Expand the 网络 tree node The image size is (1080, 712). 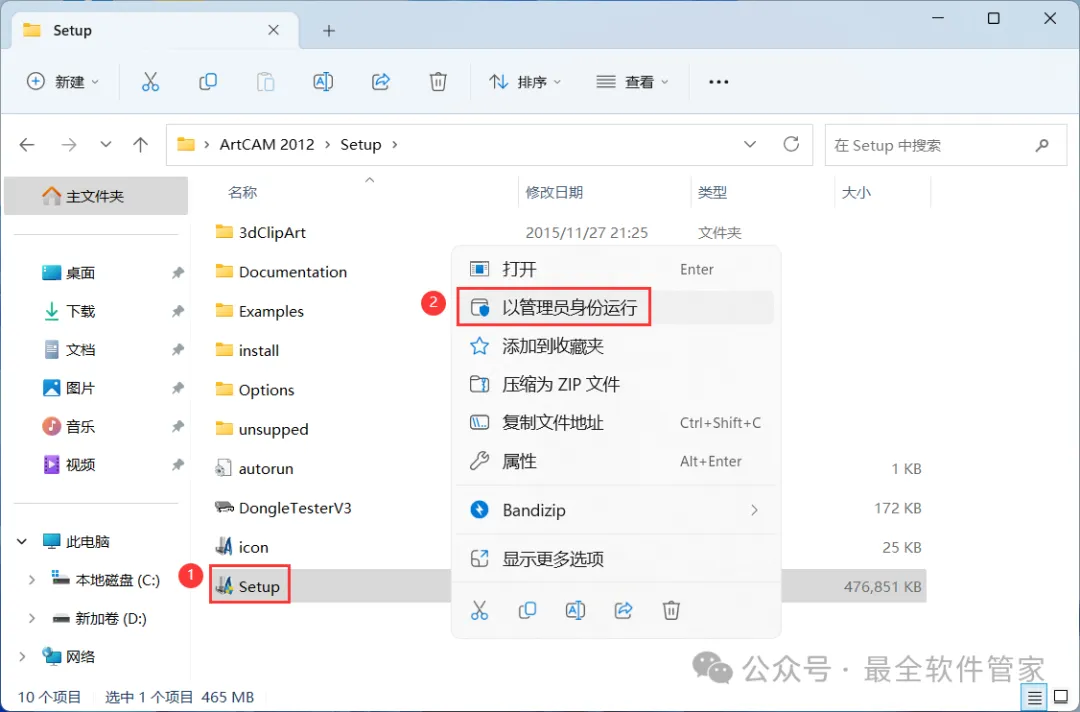[x=22, y=657]
